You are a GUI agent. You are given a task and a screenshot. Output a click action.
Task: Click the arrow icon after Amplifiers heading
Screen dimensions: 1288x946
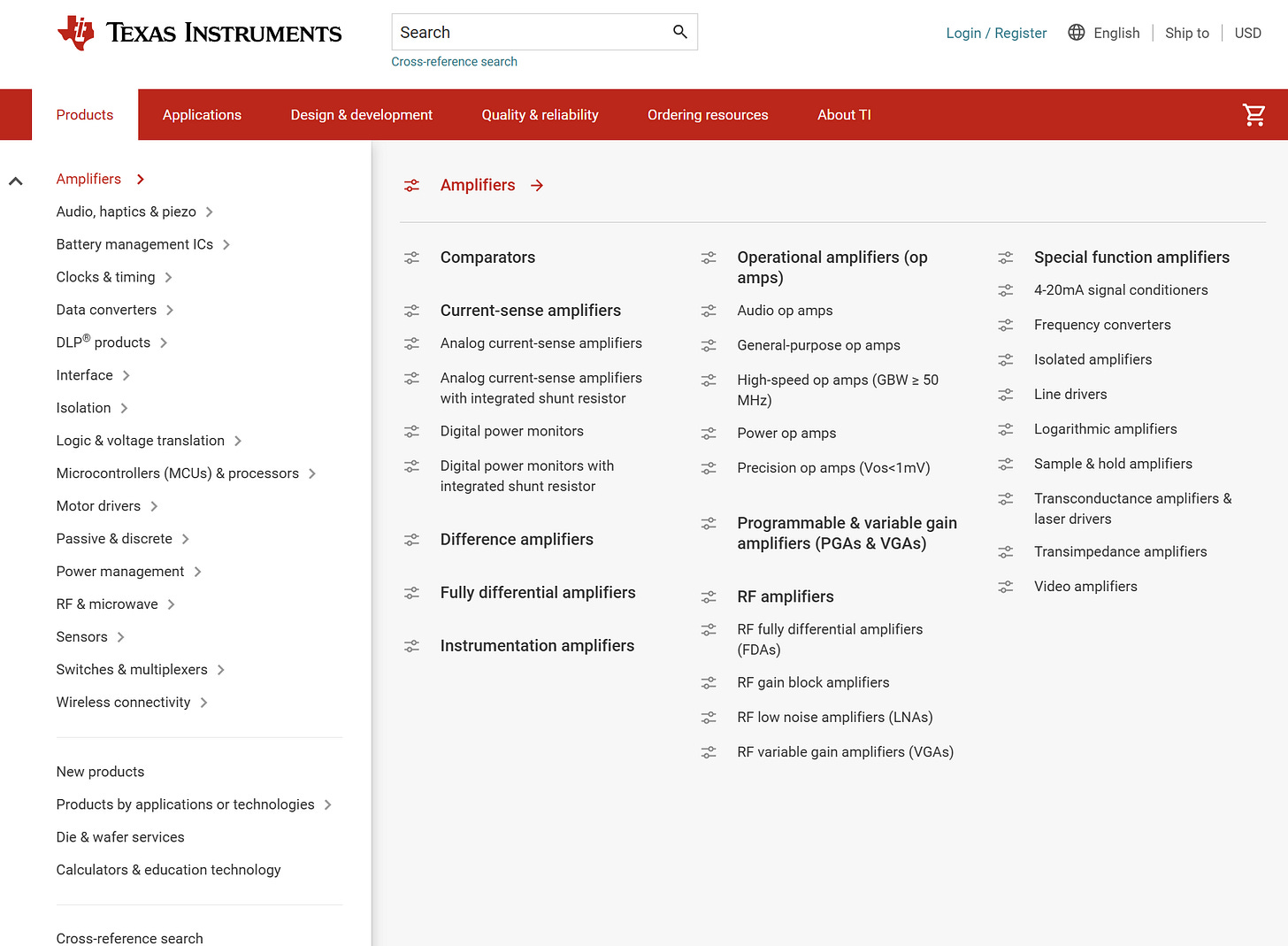537,185
